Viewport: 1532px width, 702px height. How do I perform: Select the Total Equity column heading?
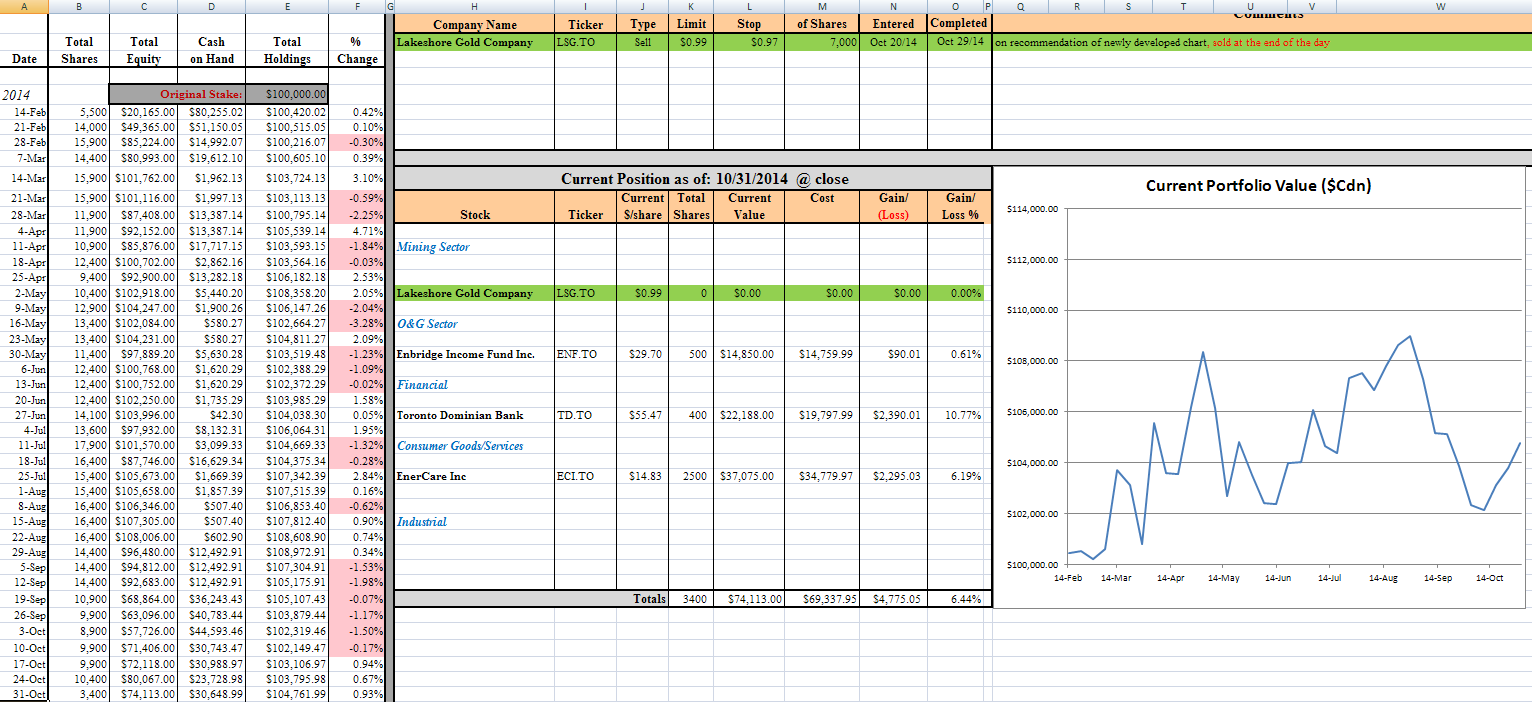tap(144, 50)
